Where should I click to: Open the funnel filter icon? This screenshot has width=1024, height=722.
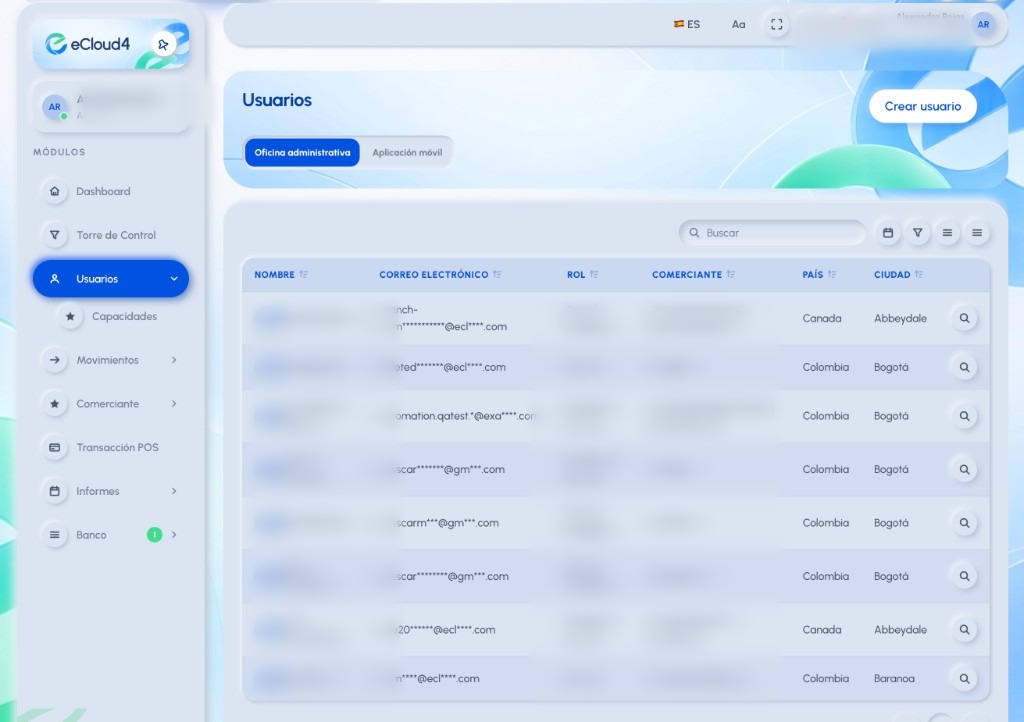(918, 232)
